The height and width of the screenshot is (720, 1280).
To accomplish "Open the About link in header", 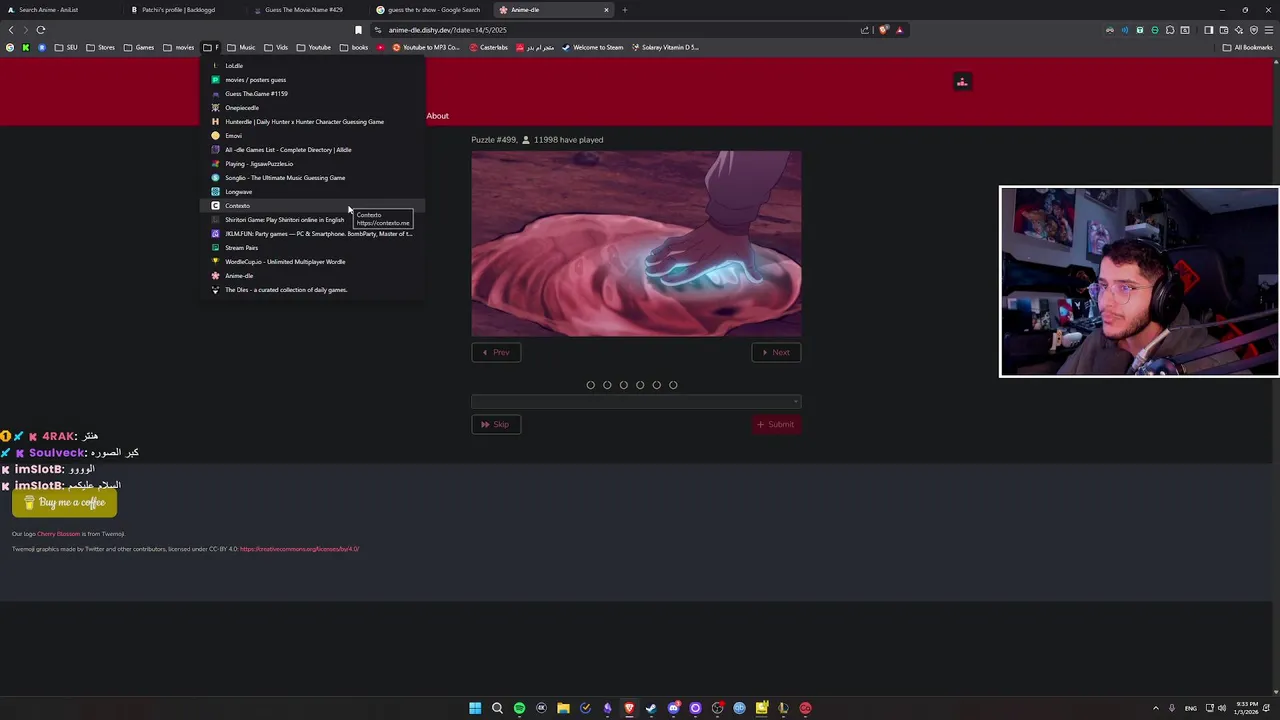I will pos(438,116).
